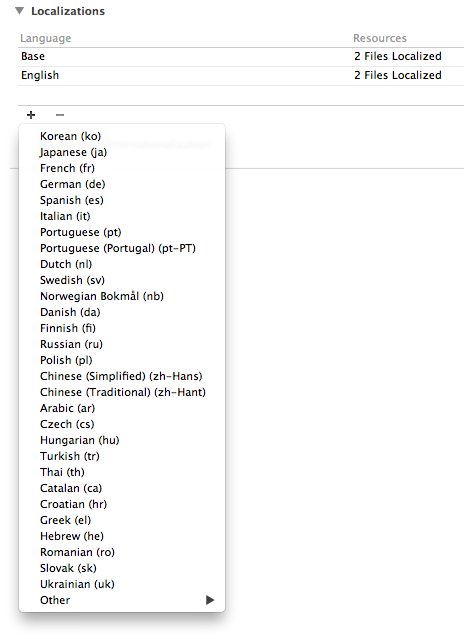
Task: Select Arabic (ar) menu item
Action: (122, 408)
